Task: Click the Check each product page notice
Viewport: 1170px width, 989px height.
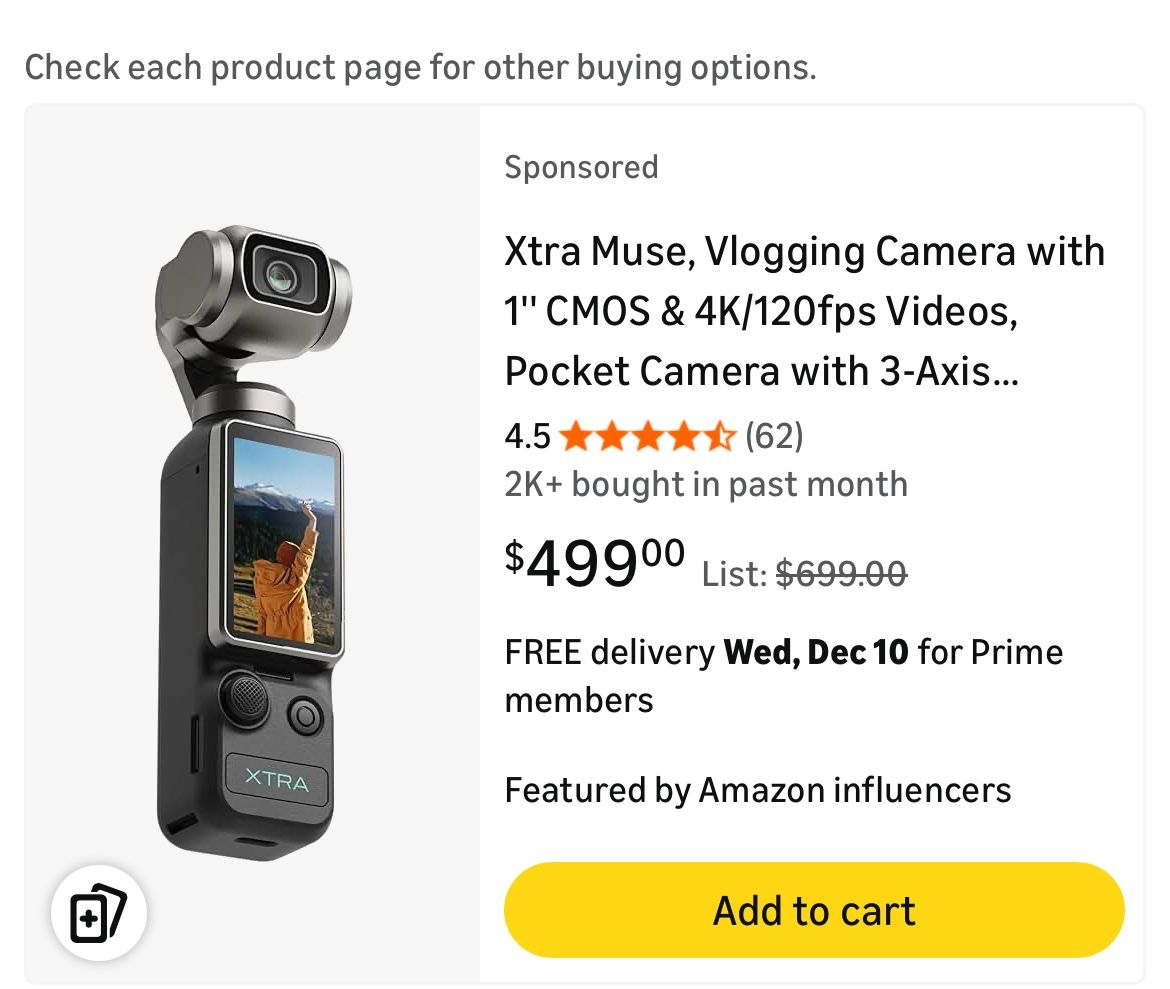Action: coord(420,67)
